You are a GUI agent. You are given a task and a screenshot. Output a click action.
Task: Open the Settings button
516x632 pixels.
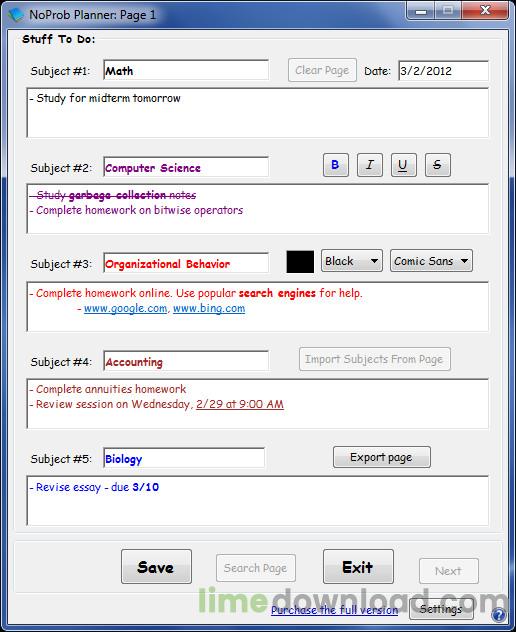pos(441,609)
